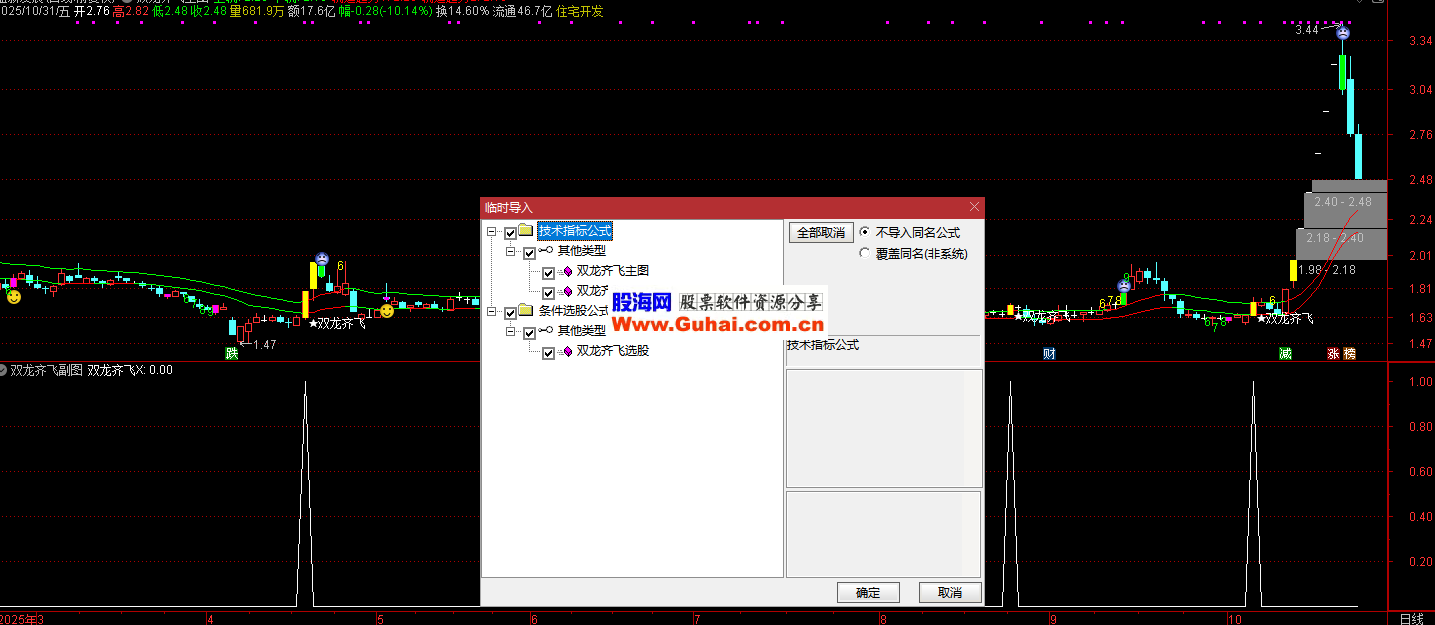Click the 日线 period label
The height and width of the screenshot is (625, 1435).
[1411, 619]
